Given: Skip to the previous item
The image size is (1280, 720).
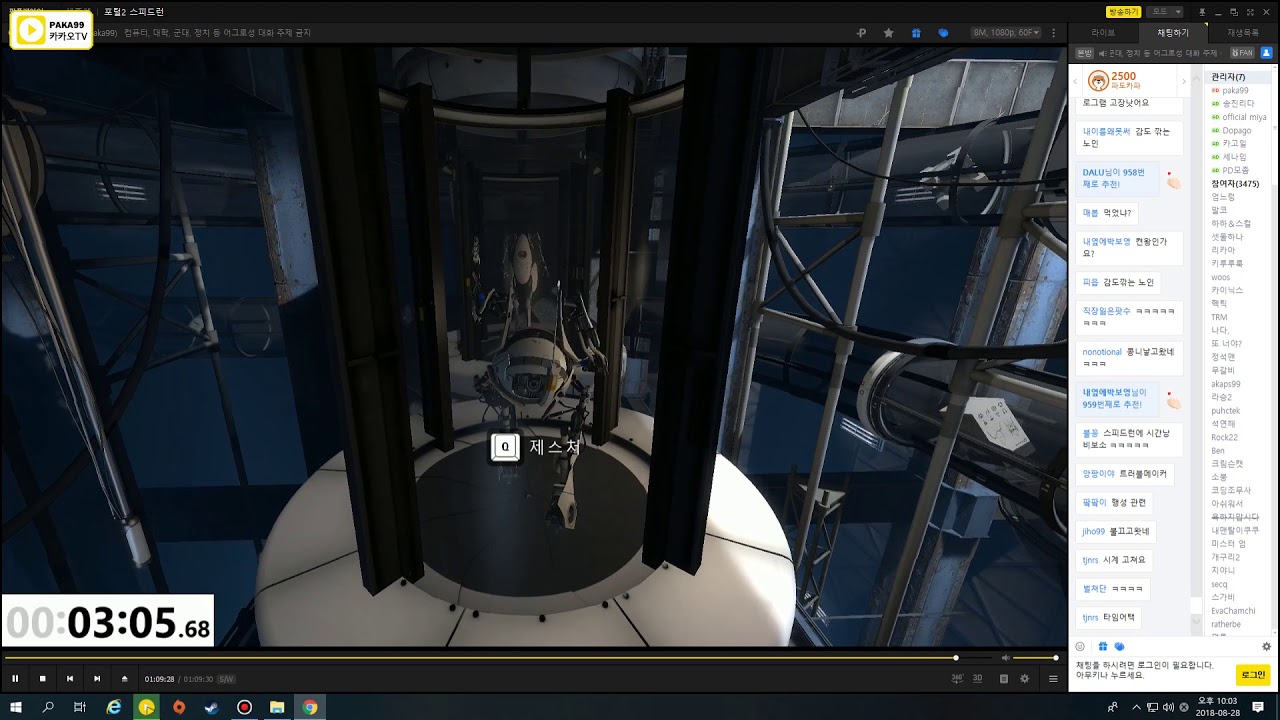Looking at the screenshot, I should point(70,678).
